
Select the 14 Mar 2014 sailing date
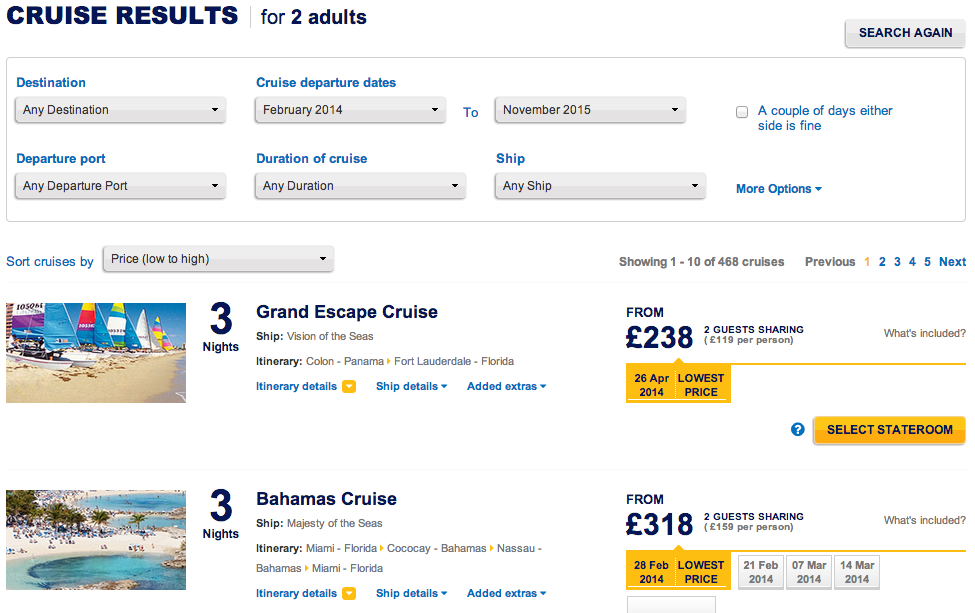[x=857, y=572]
